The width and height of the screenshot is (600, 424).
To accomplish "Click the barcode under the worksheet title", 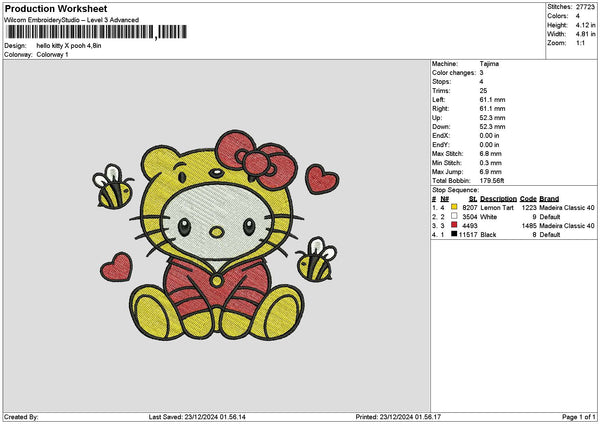I will pyautogui.click(x=96, y=32).
